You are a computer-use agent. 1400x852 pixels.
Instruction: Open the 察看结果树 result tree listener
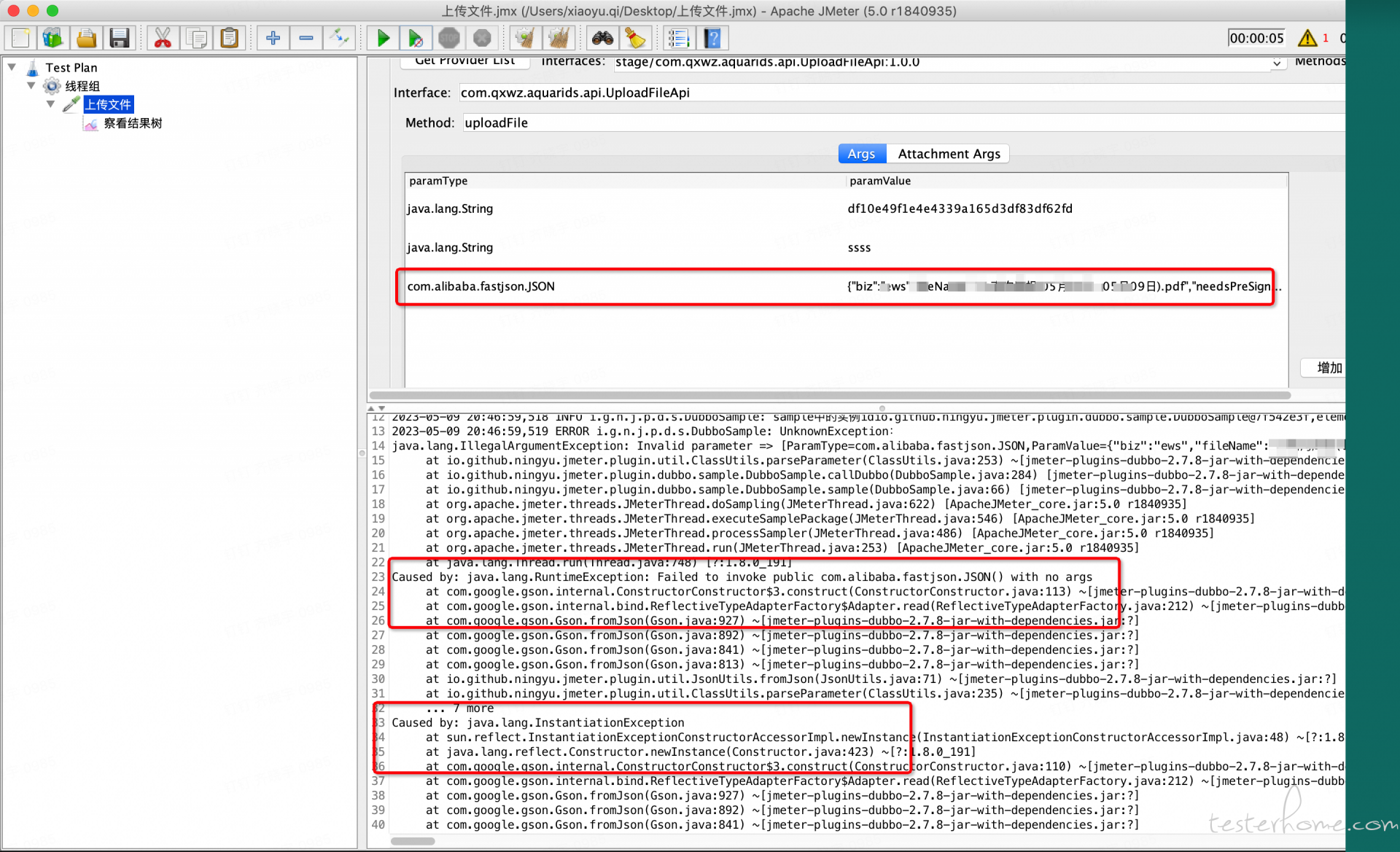tap(133, 123)
